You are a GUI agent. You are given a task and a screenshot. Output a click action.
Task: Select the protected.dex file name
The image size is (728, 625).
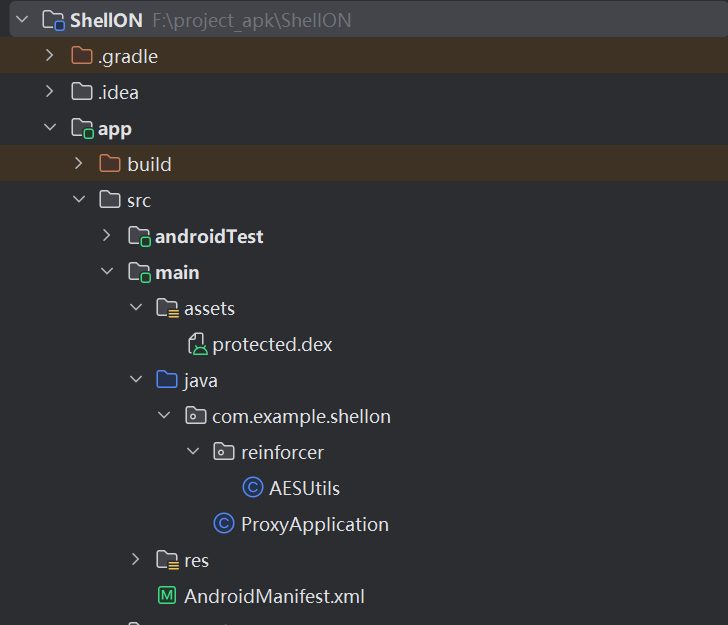point(272,345)
